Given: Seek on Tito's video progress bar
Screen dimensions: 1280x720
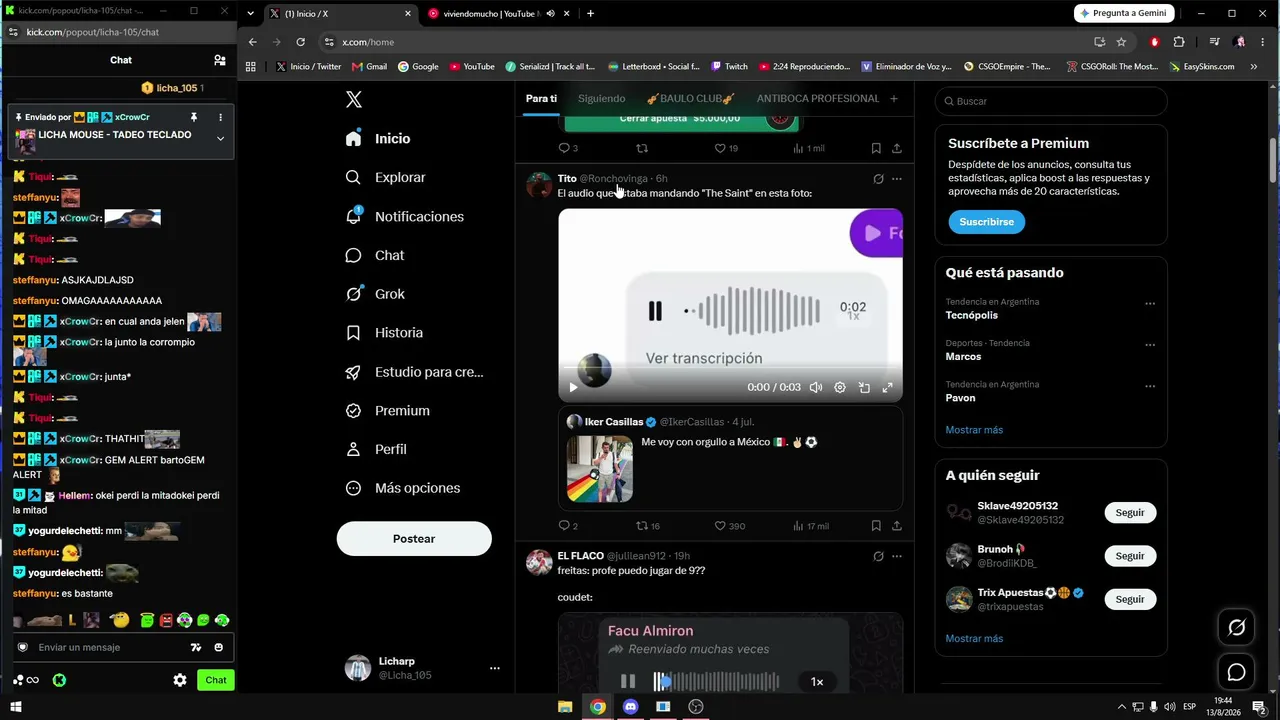Looking at the screenshot, I should coord(730,368).
